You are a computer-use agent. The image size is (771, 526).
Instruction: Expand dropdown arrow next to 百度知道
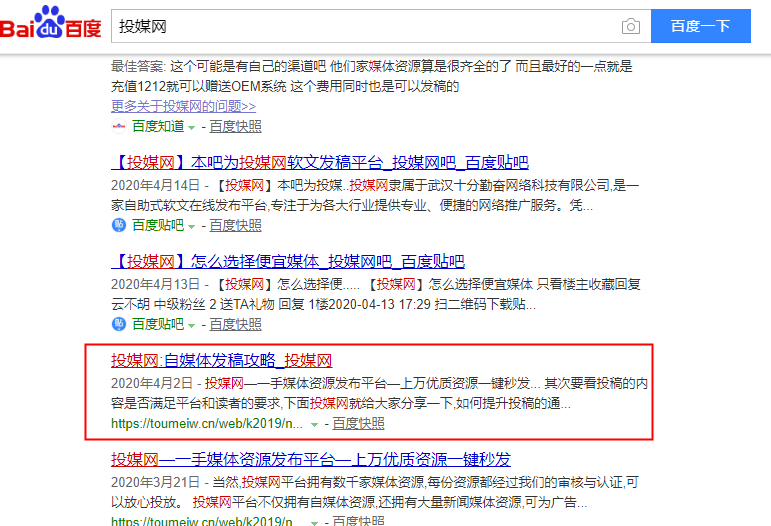(191, 128)
